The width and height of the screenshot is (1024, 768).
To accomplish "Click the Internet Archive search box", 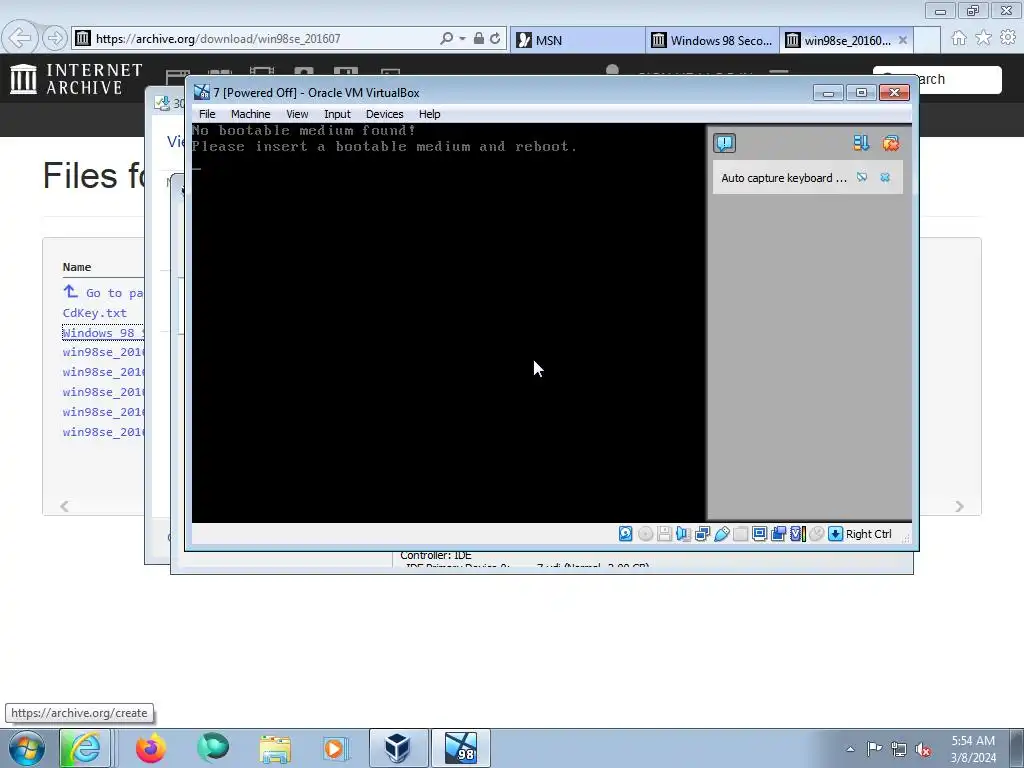I will (x=937, y=79).
